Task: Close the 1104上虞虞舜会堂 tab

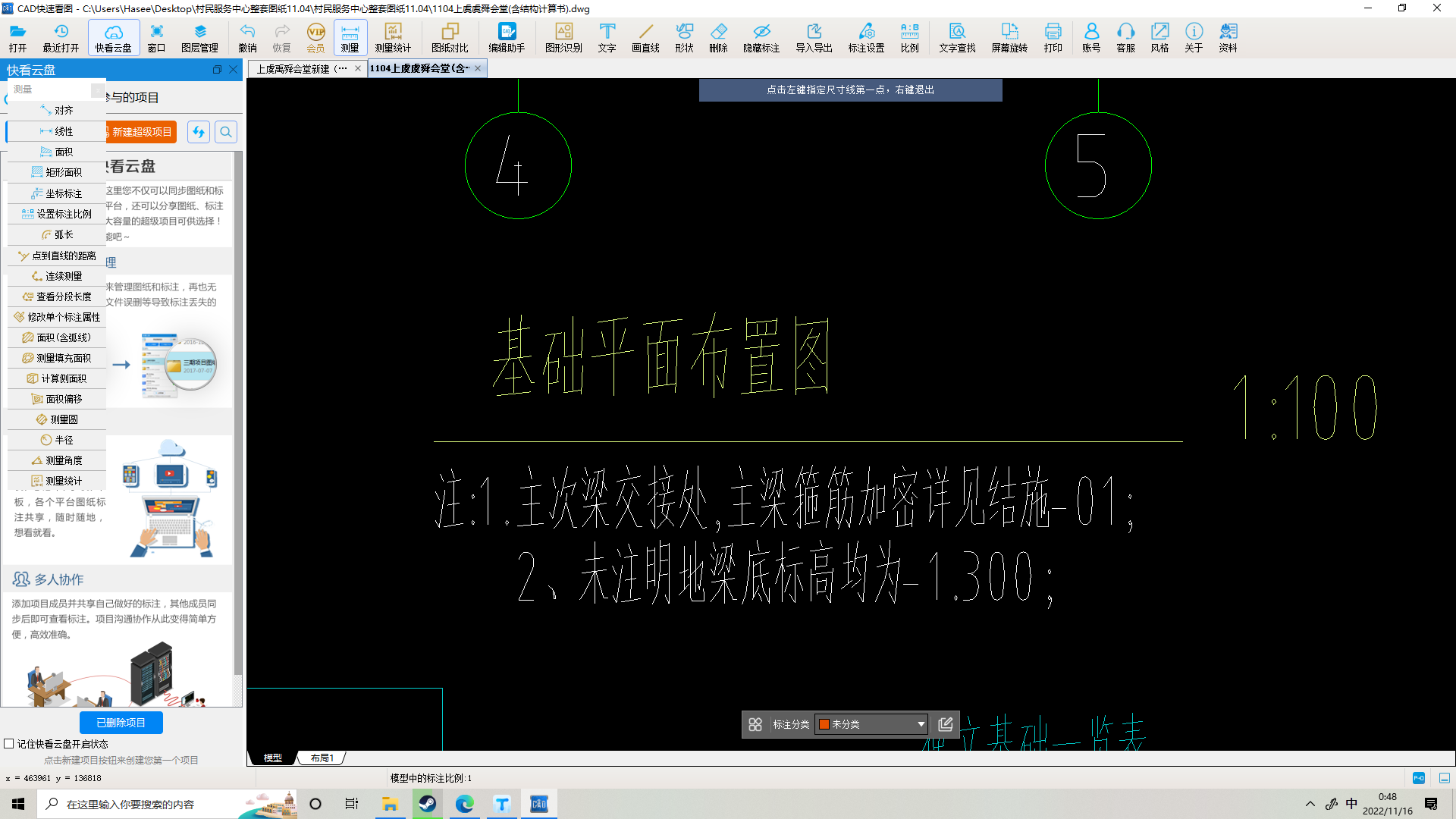Action: [478, 68]
